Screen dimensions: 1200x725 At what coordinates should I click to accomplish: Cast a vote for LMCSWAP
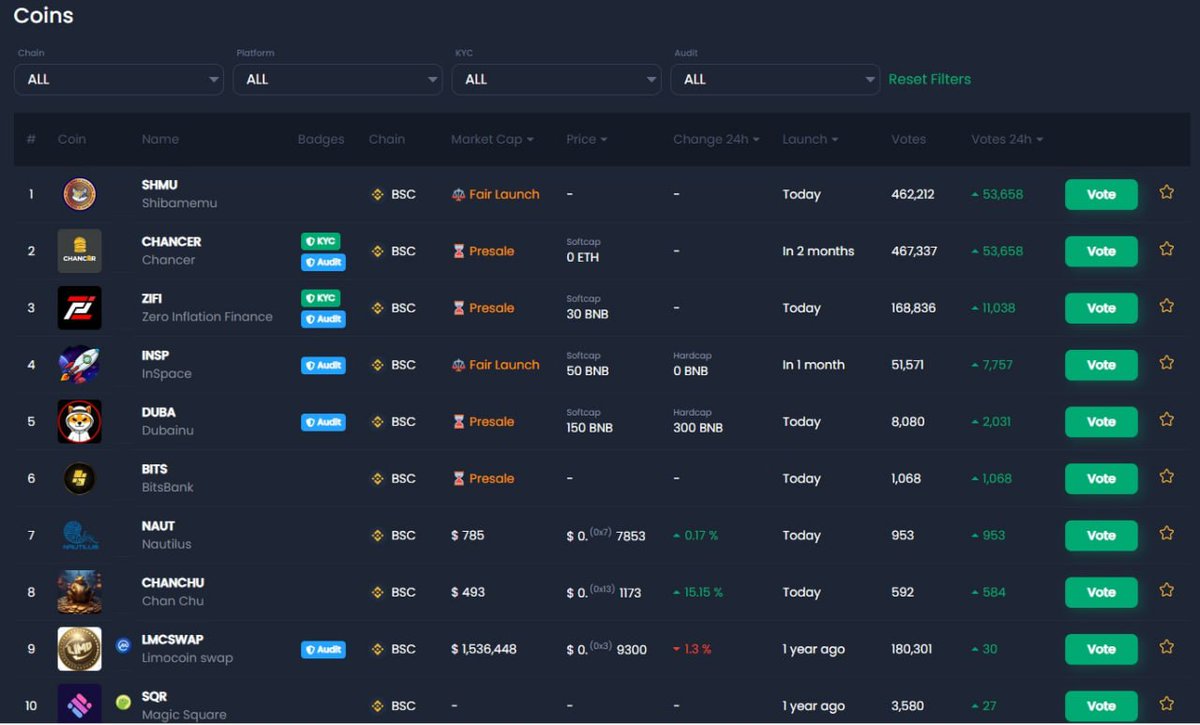1101,649
